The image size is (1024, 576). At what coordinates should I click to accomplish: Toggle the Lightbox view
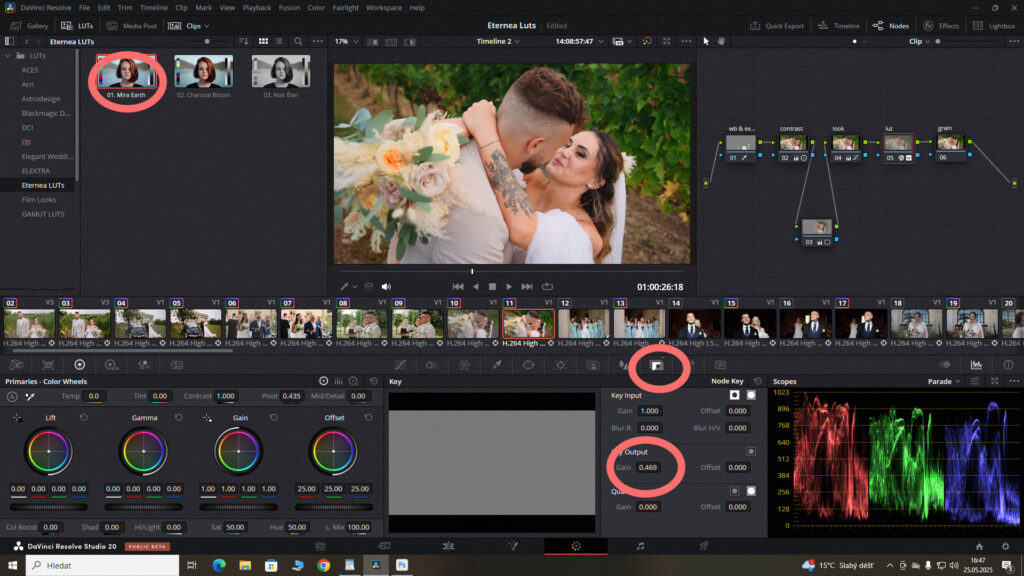click(x=993, y=25)
